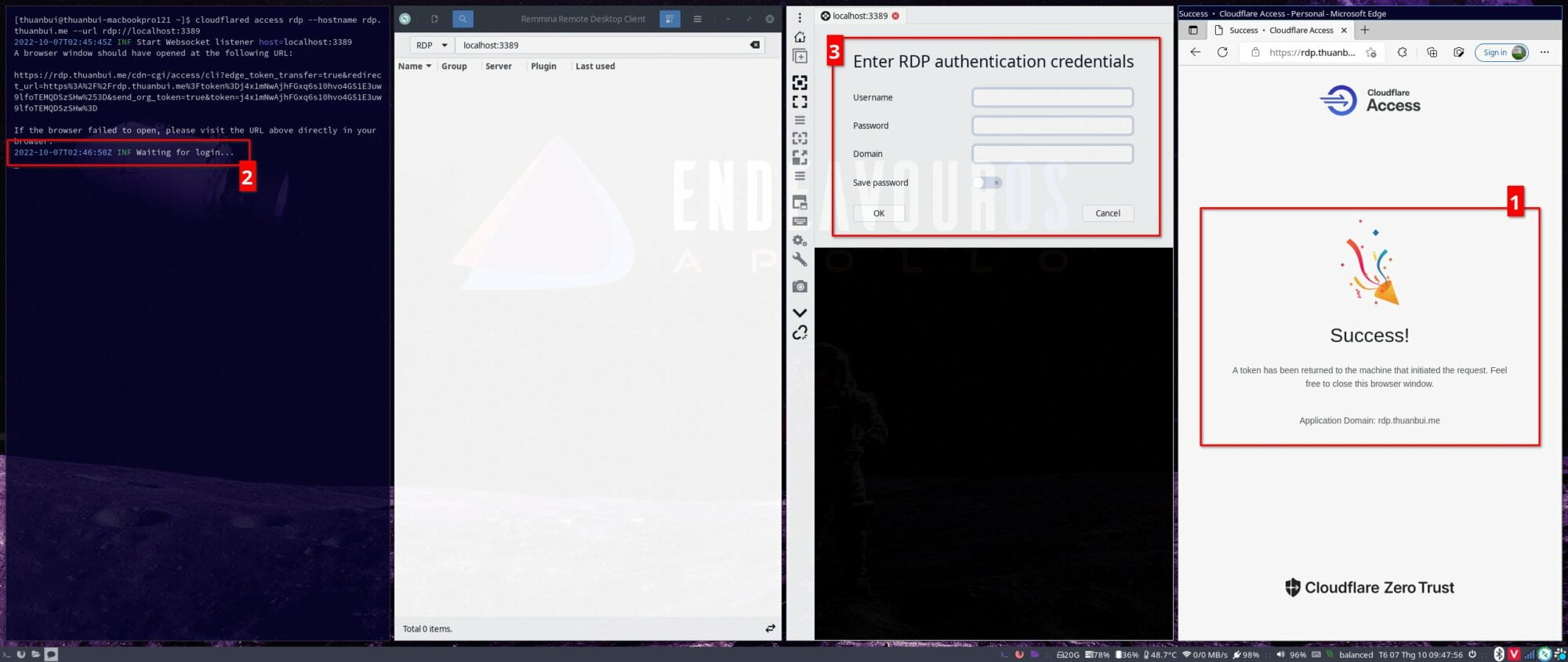Click the Remmina preferences gears icon
The height and width of the screenshot is (662, 1568).
tap(800, 241)
